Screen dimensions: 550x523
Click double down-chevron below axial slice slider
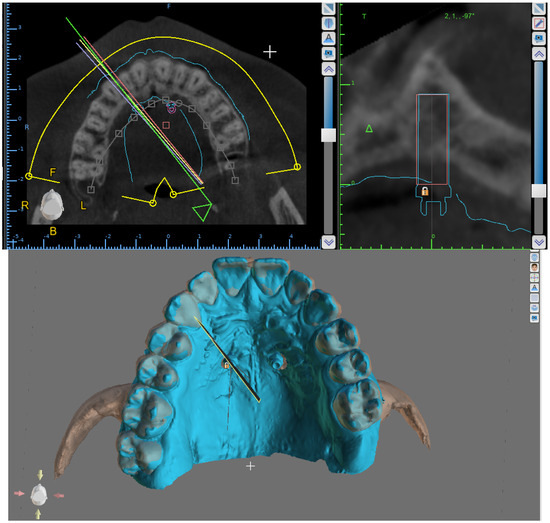(328, 242)
